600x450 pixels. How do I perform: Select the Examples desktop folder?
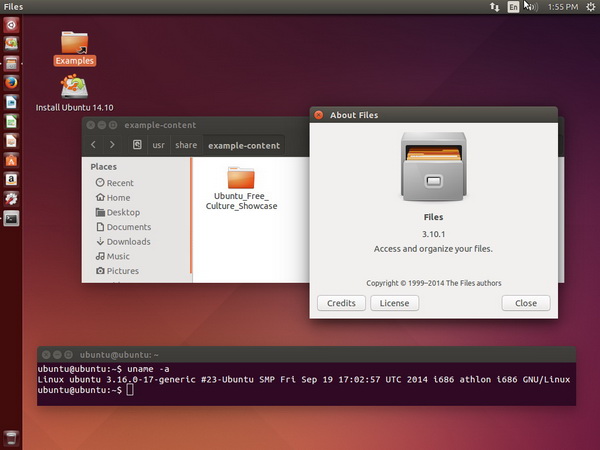pyautogui.click(x=75, y=43)
